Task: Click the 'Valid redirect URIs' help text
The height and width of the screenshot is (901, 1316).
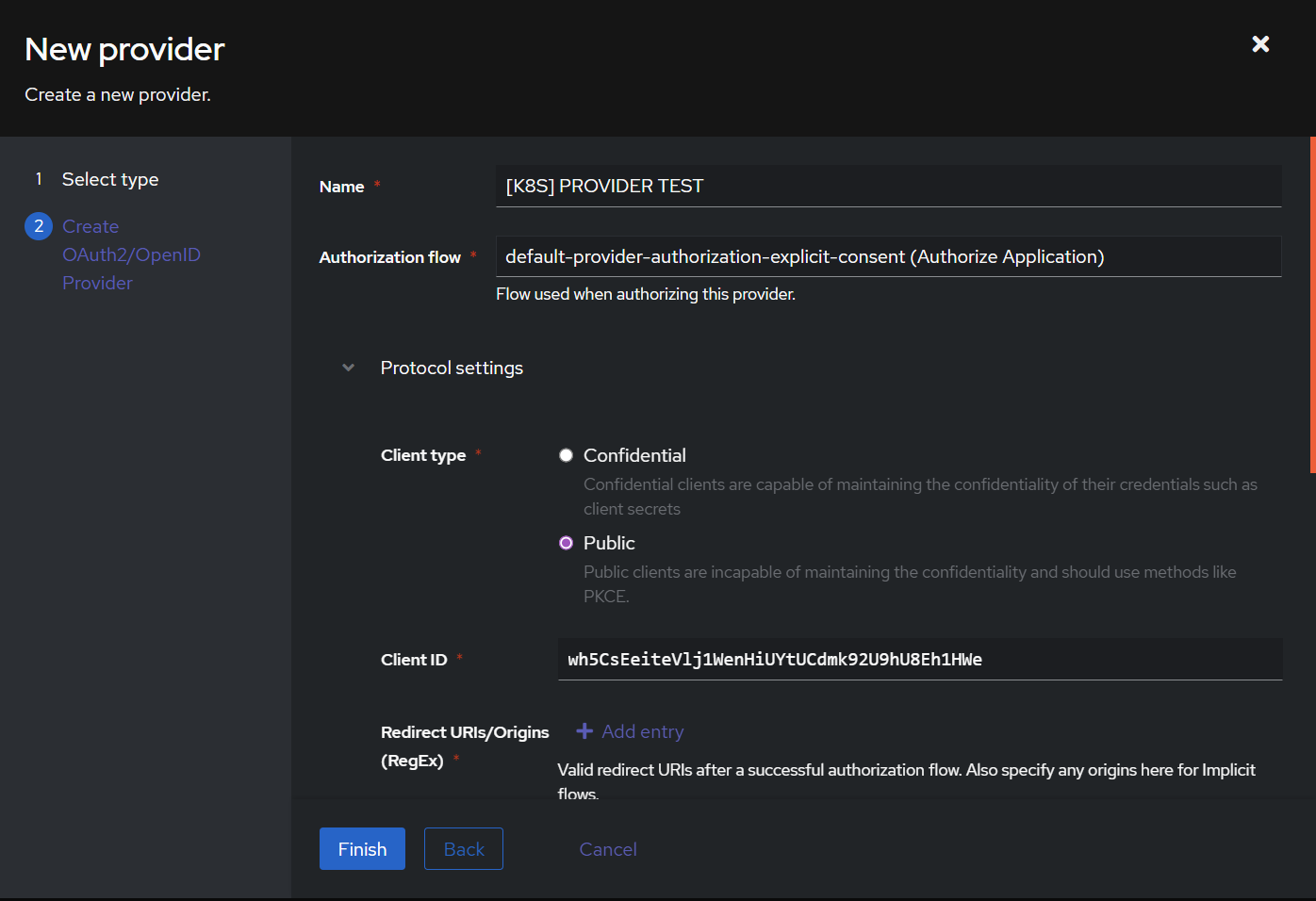Action: [x=906, y=781]
